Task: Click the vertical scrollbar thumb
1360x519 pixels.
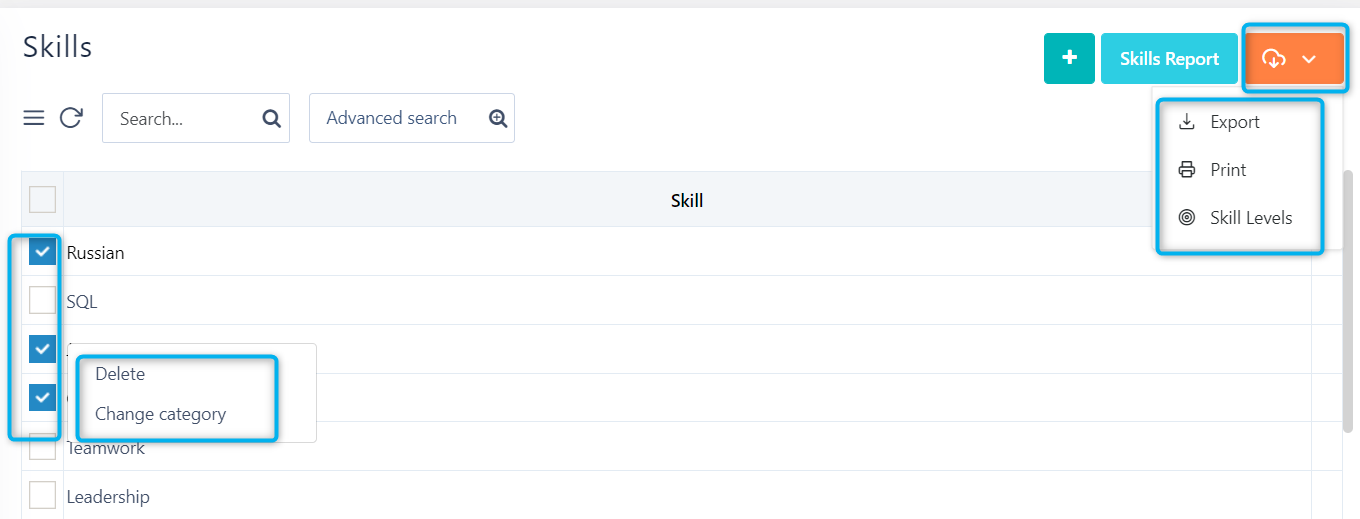Action: 1347,300
